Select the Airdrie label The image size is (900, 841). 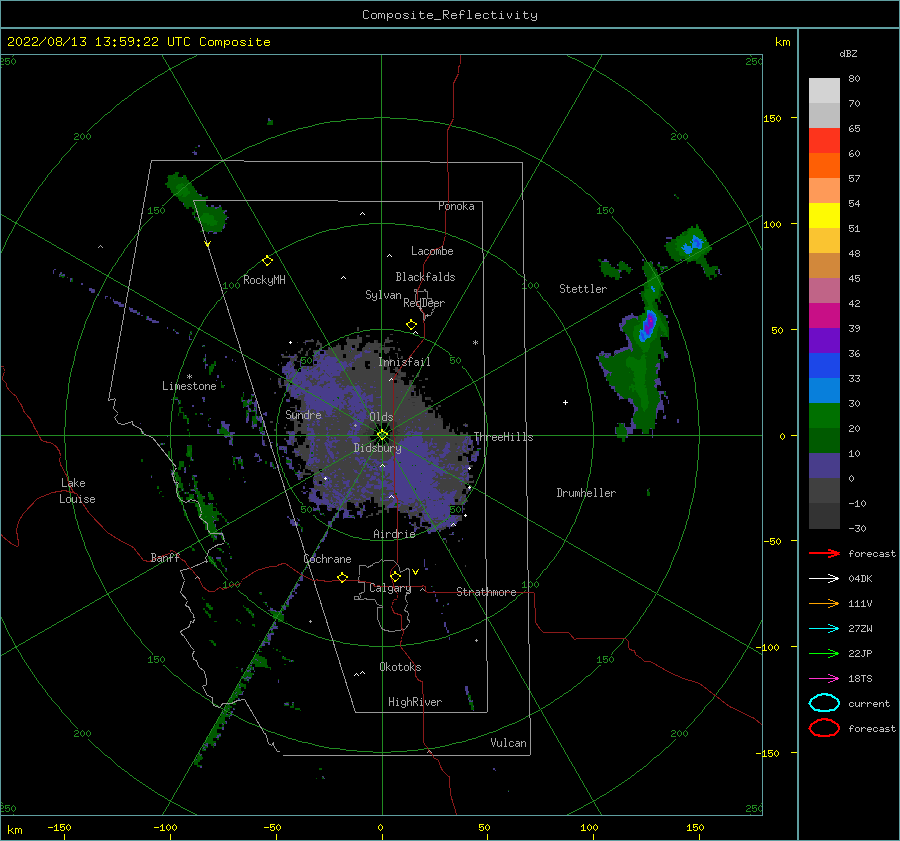click(x=394, y=534)
